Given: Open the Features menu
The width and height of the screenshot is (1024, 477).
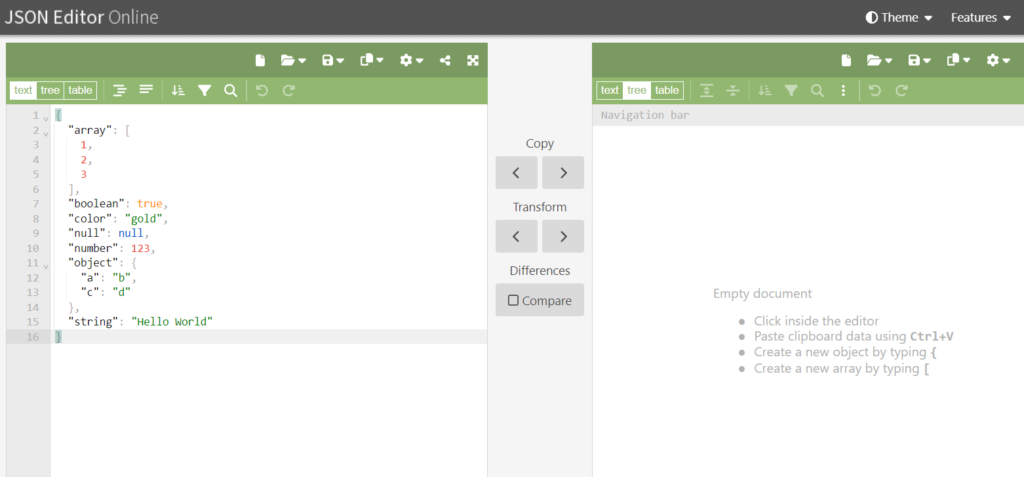Looking at the screenshot, I should [x=980, y=17].
